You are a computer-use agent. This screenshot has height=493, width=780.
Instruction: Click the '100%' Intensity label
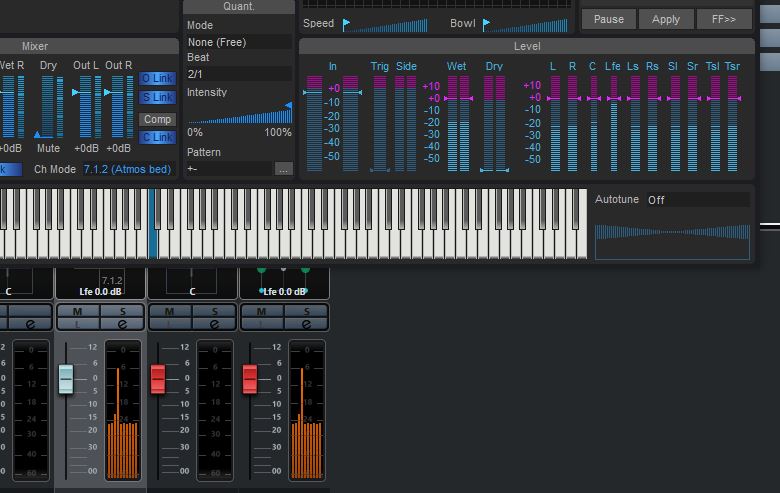click(x=278, y=133)
